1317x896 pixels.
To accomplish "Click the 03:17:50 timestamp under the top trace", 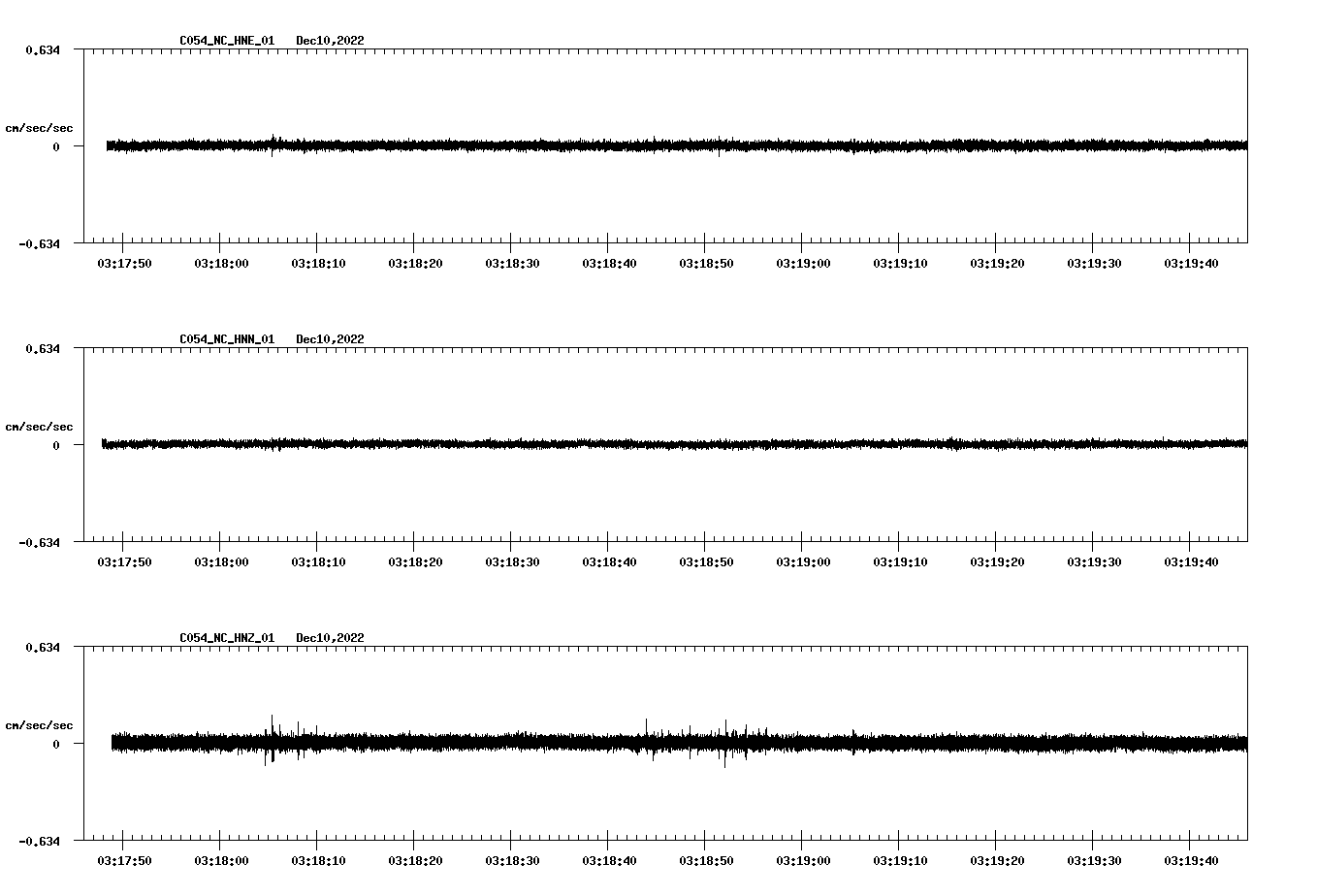I will pyautogui.click(x=125, y=262).
